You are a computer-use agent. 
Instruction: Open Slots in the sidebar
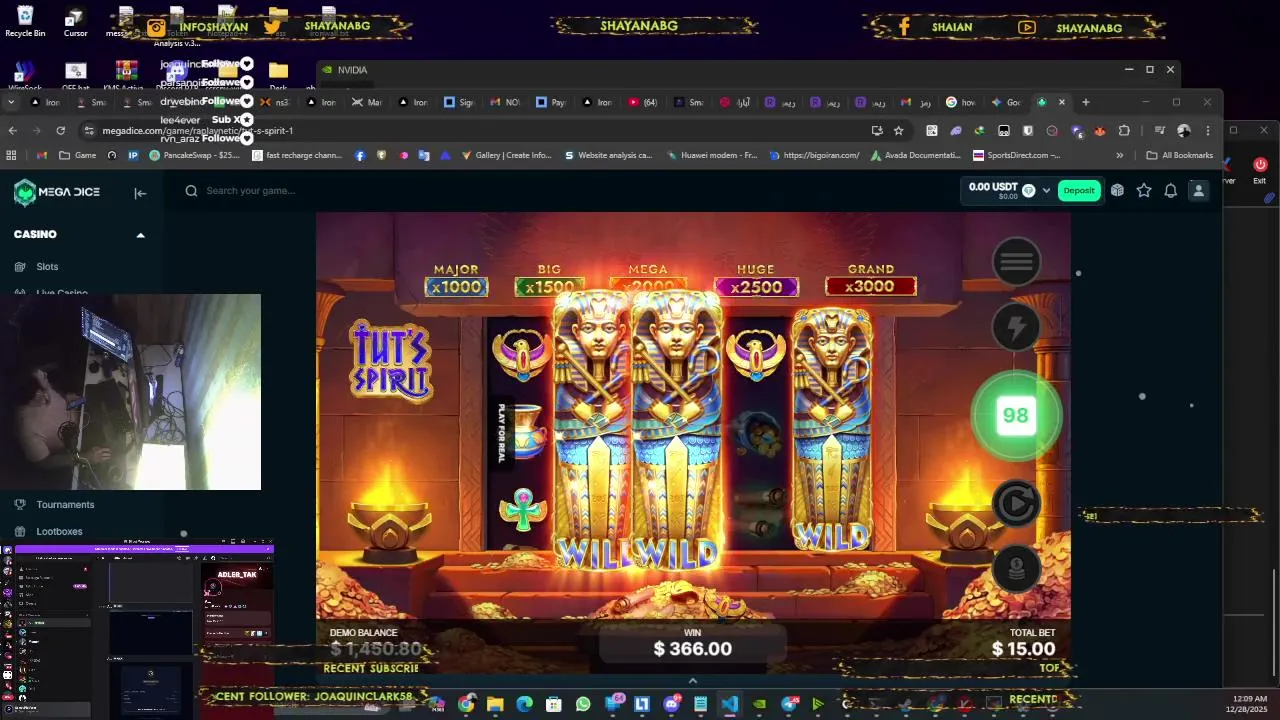[47, 267]
